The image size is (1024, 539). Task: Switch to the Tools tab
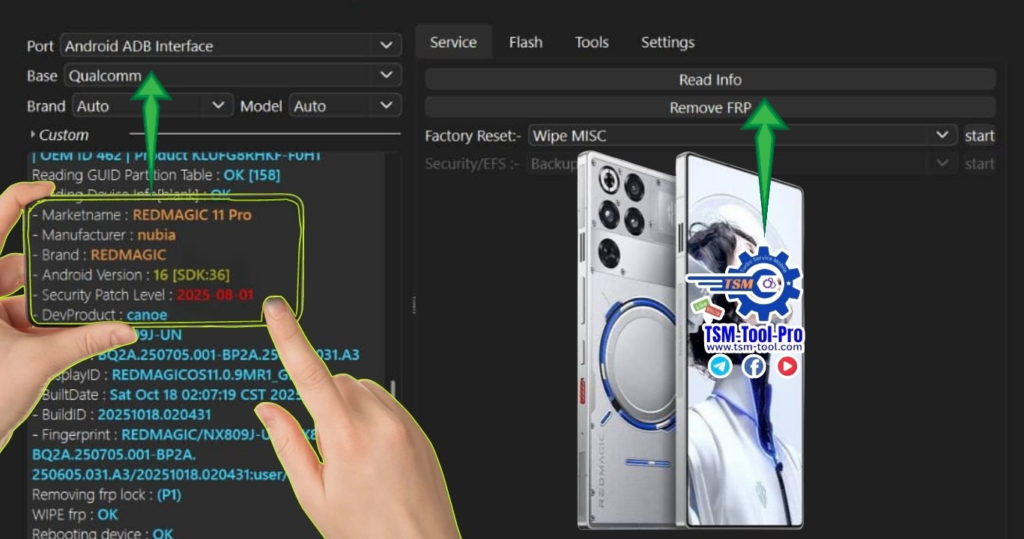tap(592, 42)
